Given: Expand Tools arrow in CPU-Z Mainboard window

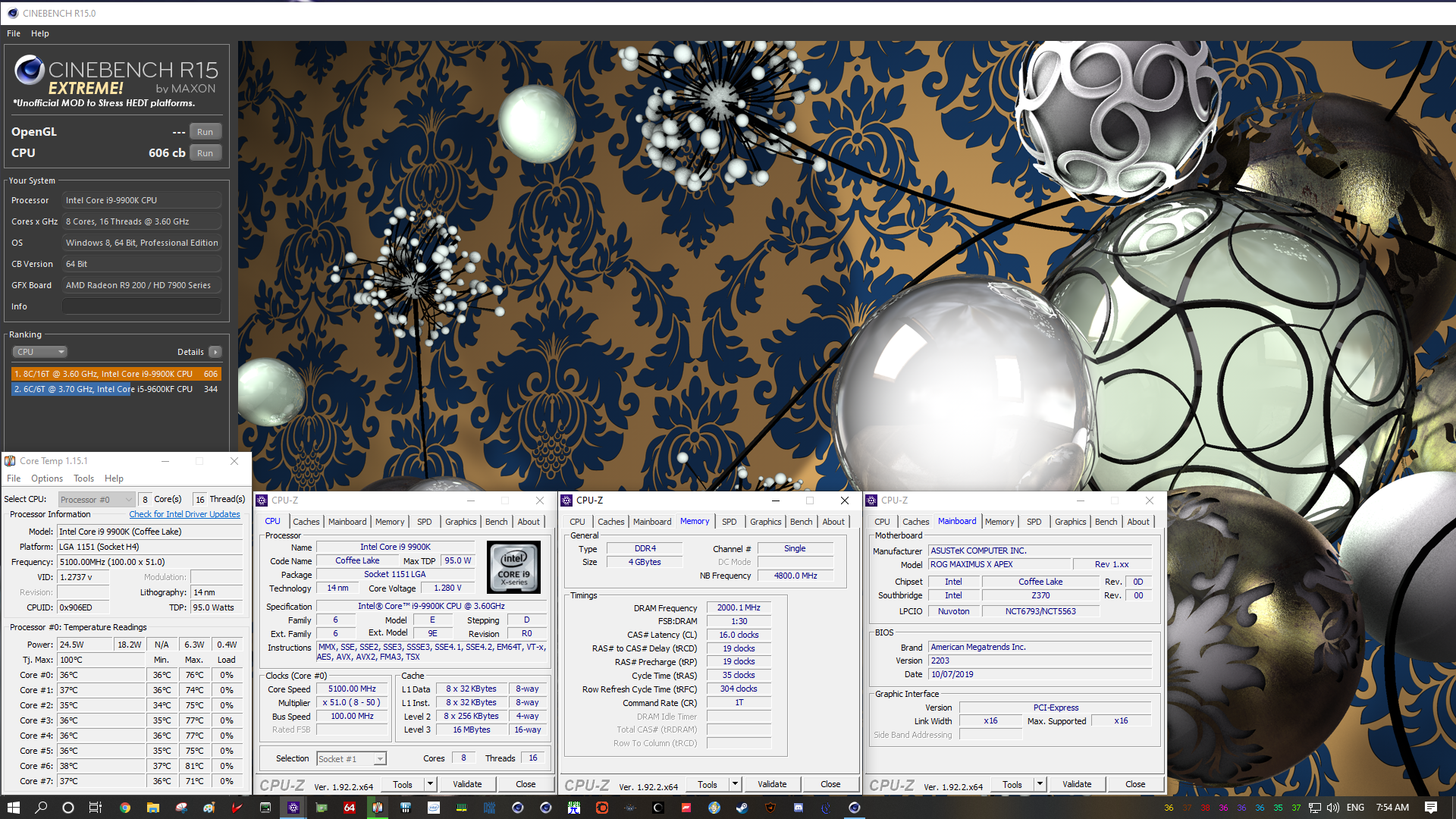Looking at the screenshot, I should pyautogui.click(x=1040, y=784).
